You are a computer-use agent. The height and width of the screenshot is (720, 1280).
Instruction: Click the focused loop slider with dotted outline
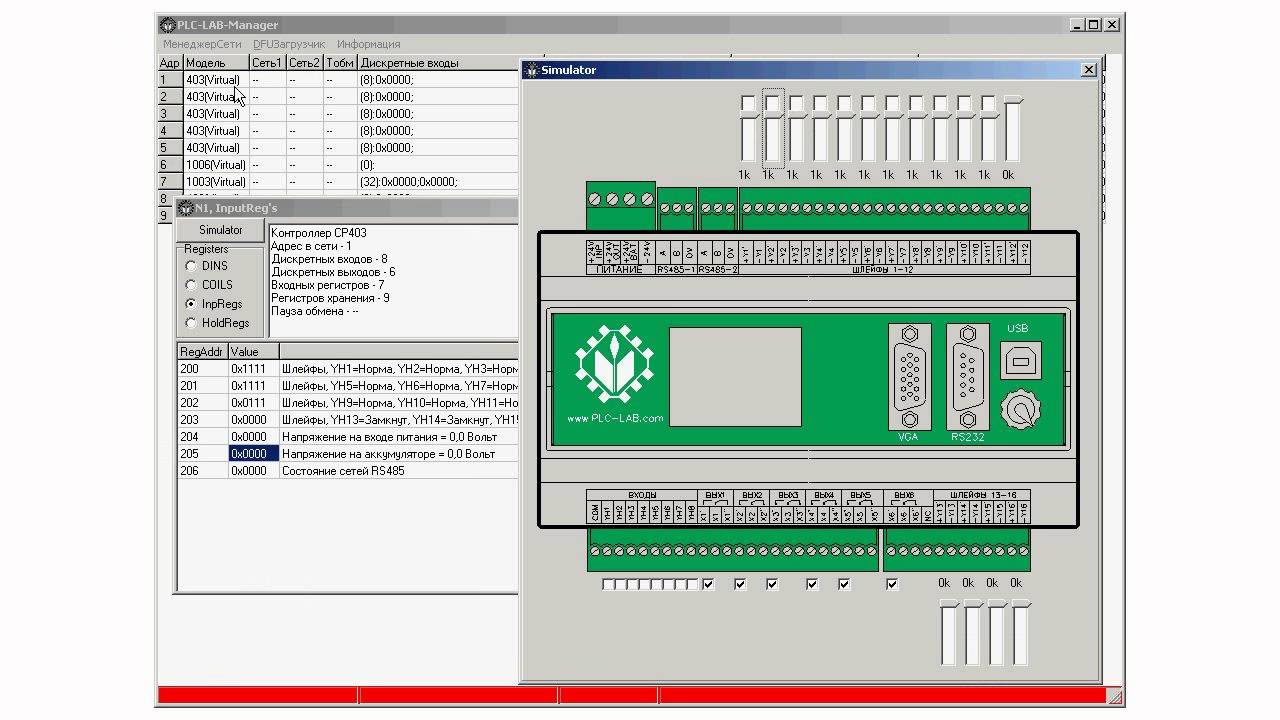tap(772, 128)
